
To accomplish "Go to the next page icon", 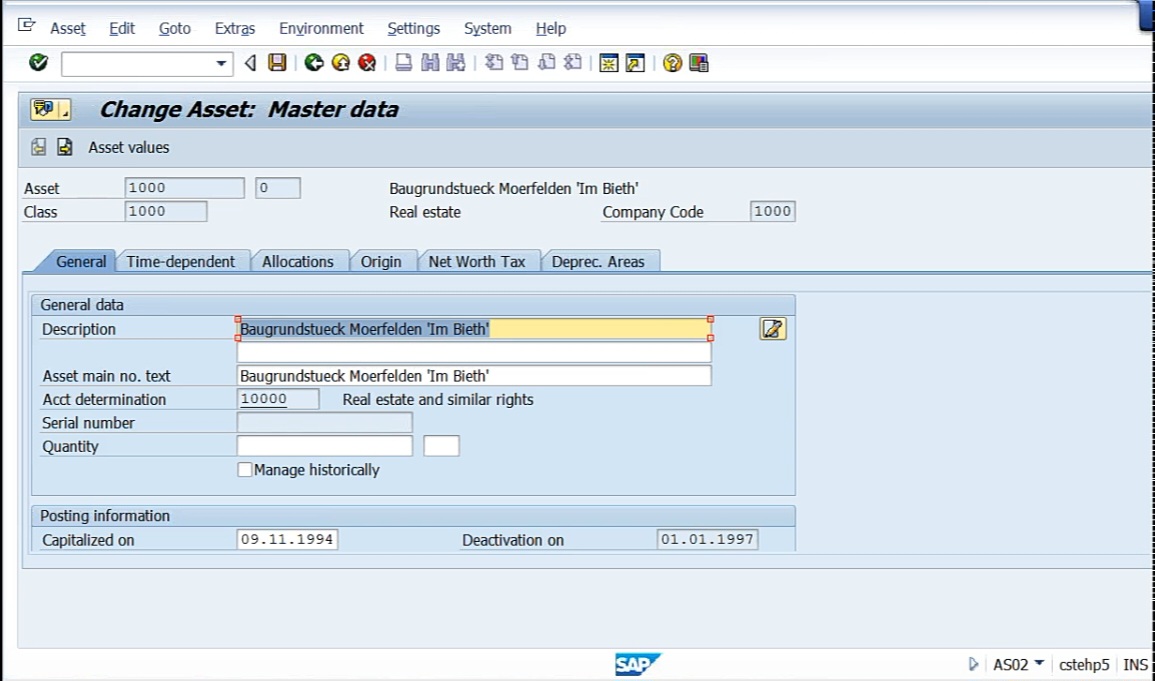I will pyautogui.click(x=547, y=63).
